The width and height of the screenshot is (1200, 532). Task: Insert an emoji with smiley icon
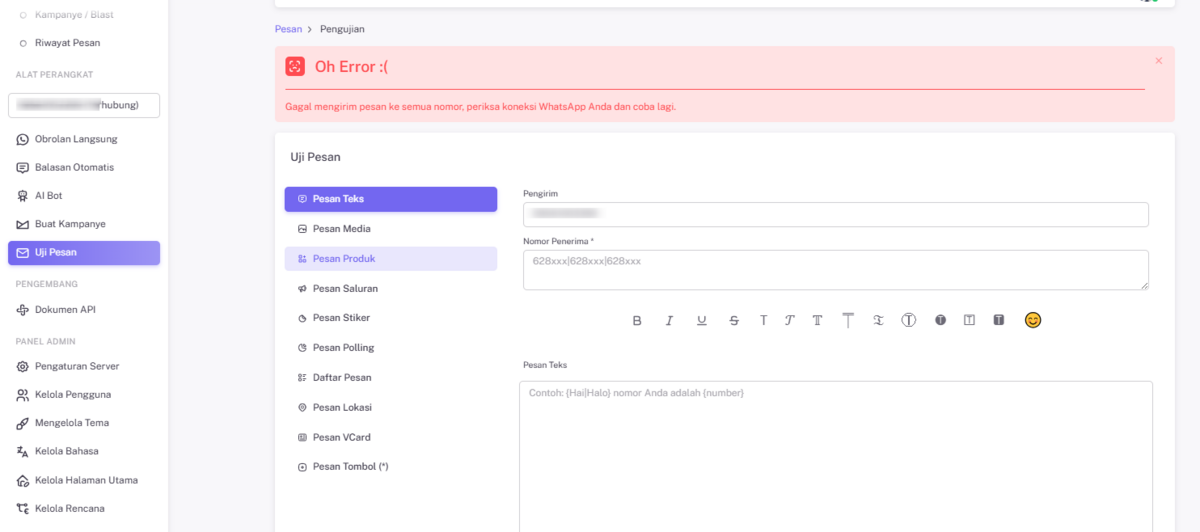pyautogui.click(x=1033, y=320)
